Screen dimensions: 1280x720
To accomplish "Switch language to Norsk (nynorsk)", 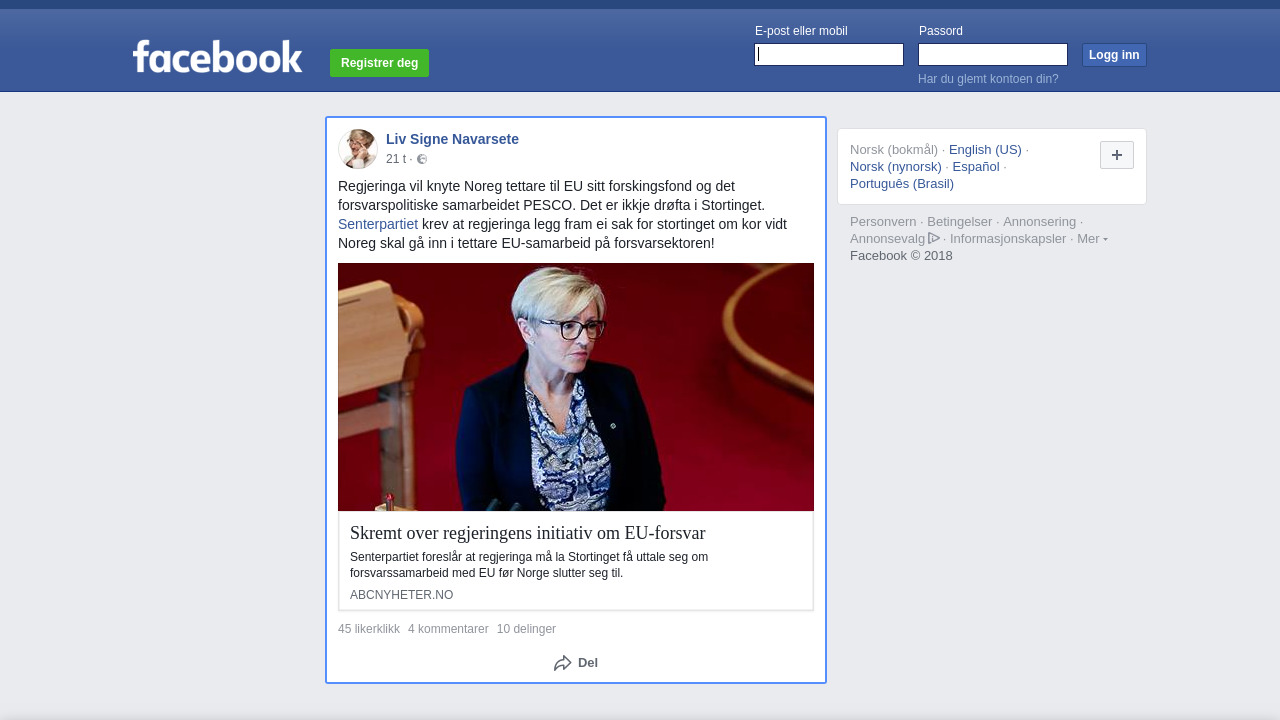I will pos(896,167).
